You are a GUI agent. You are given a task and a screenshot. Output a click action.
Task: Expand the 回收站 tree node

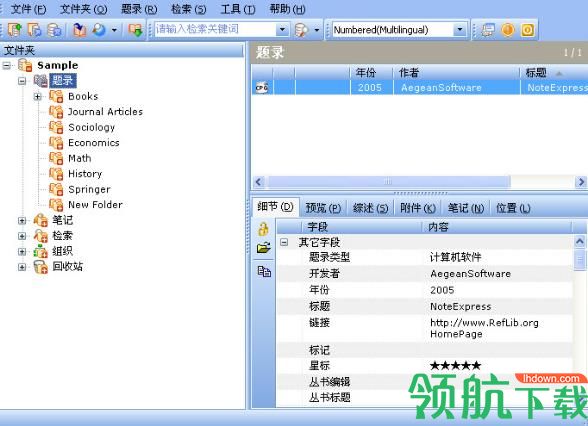point(22,267)
